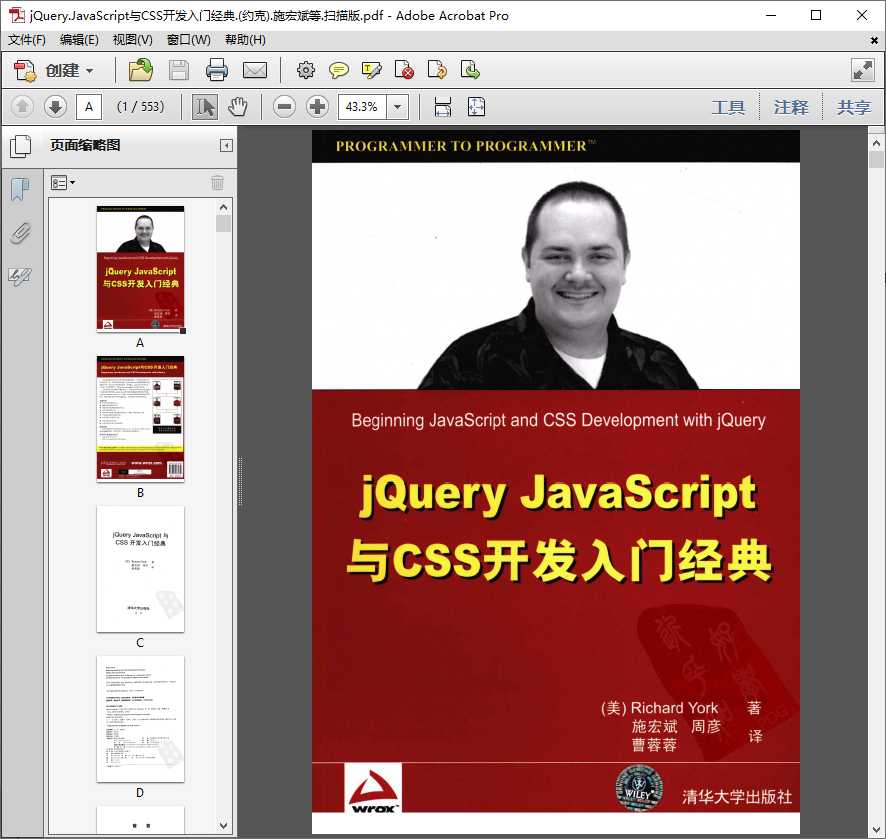
Task: Select page thumbnail C
Action: click(x=140, y=569)
